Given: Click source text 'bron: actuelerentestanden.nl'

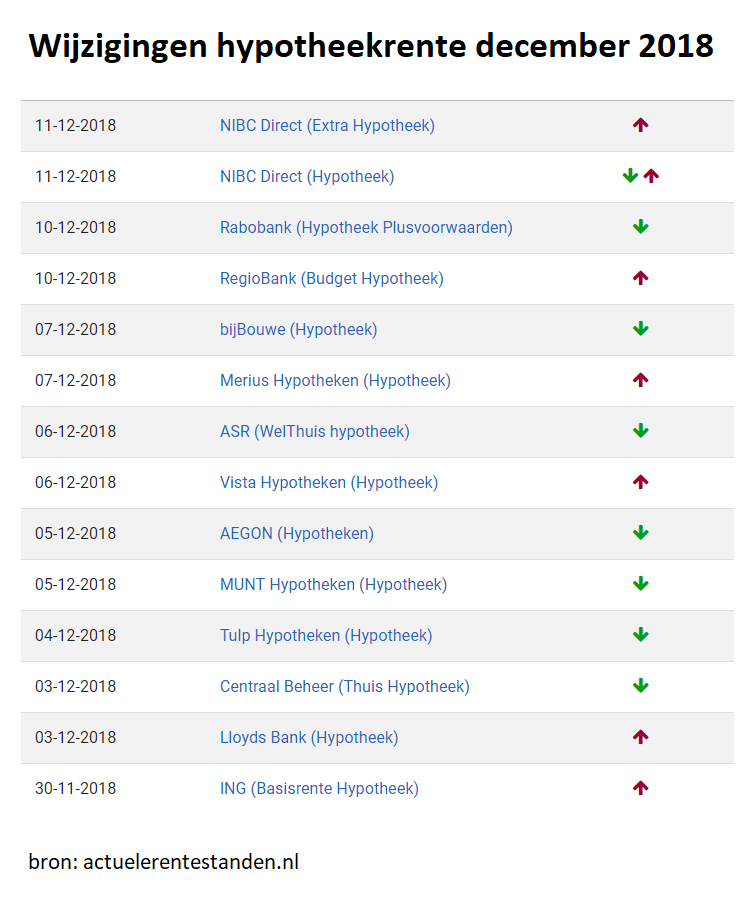Looking at the screenshot, I should [x=164, y=862].
